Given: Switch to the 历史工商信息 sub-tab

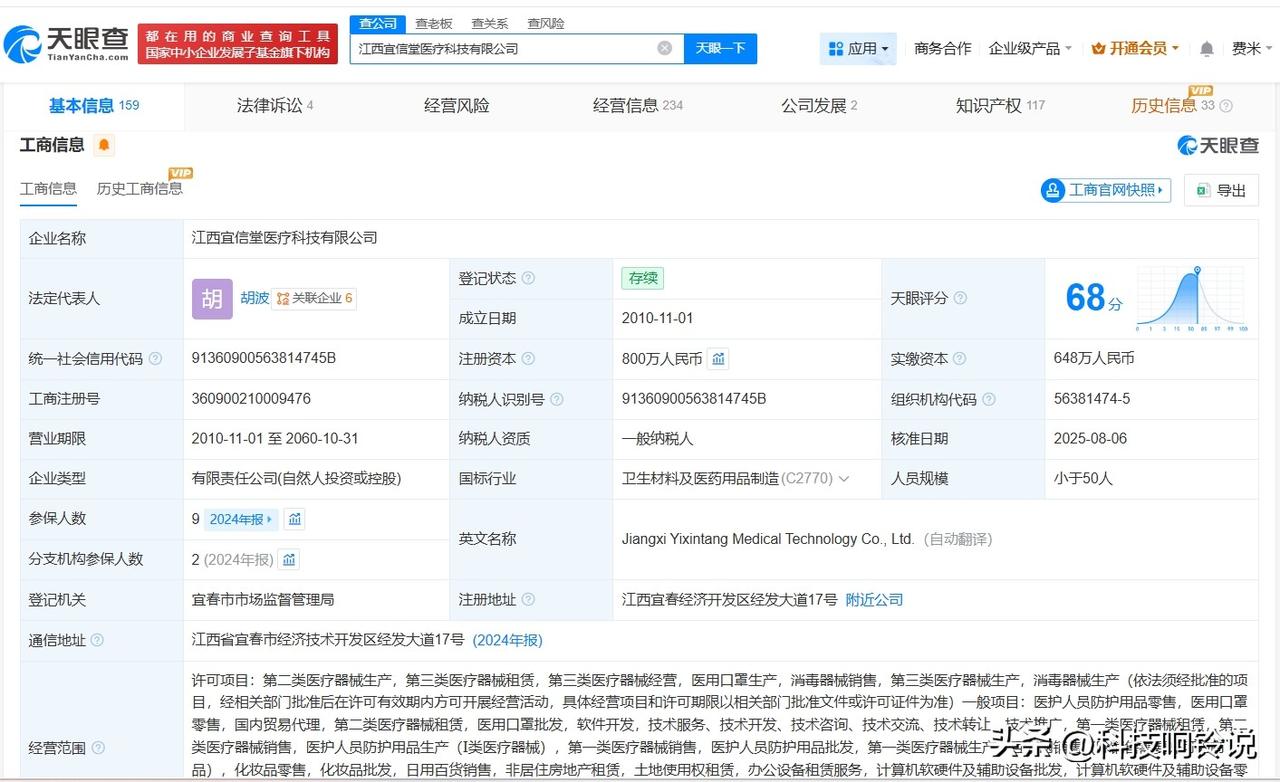Looking at the screenshot, I should click(x=139, y=189).
